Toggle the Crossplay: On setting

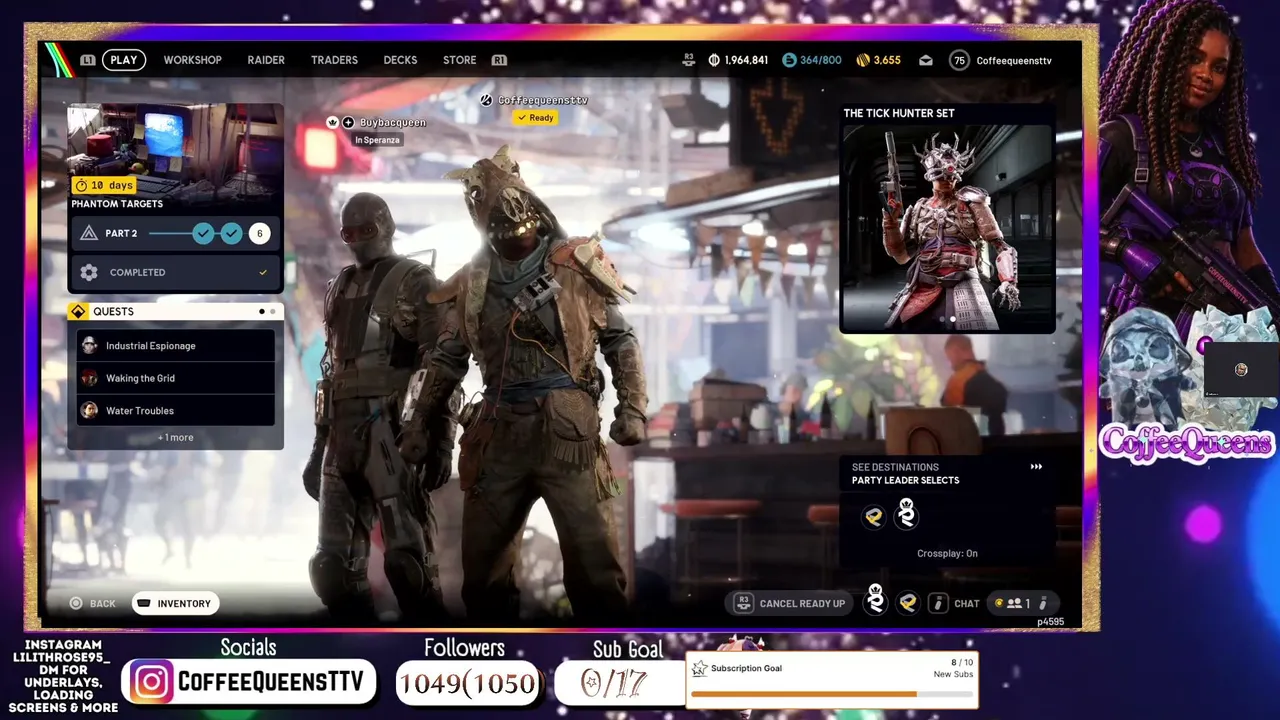pos(947,553)
